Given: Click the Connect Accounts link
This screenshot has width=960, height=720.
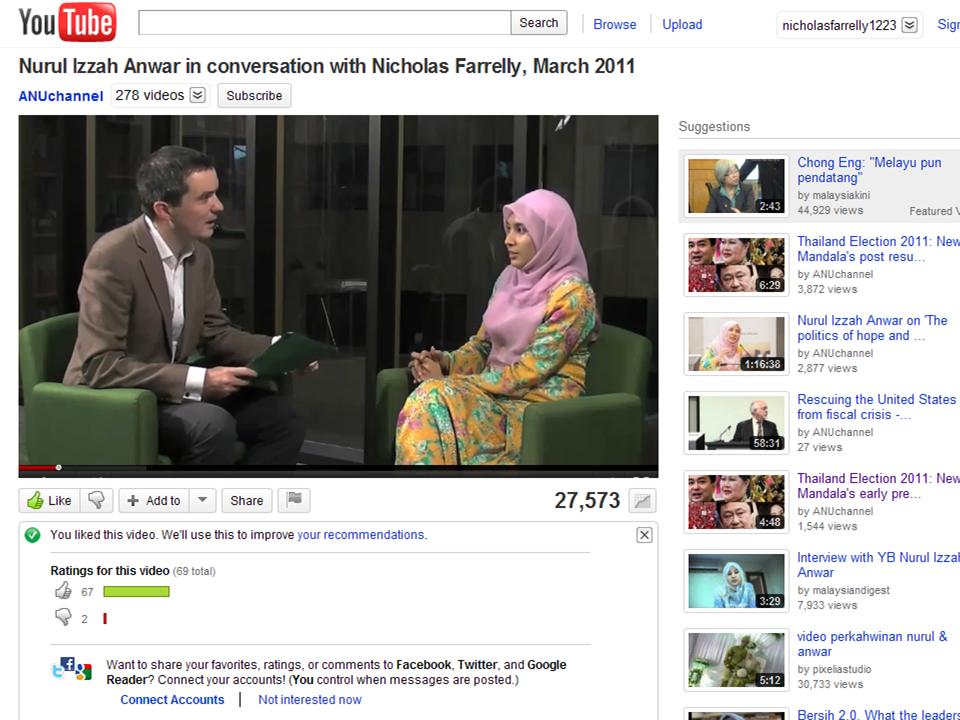Looking at the screenshot, I should point(172,700).
